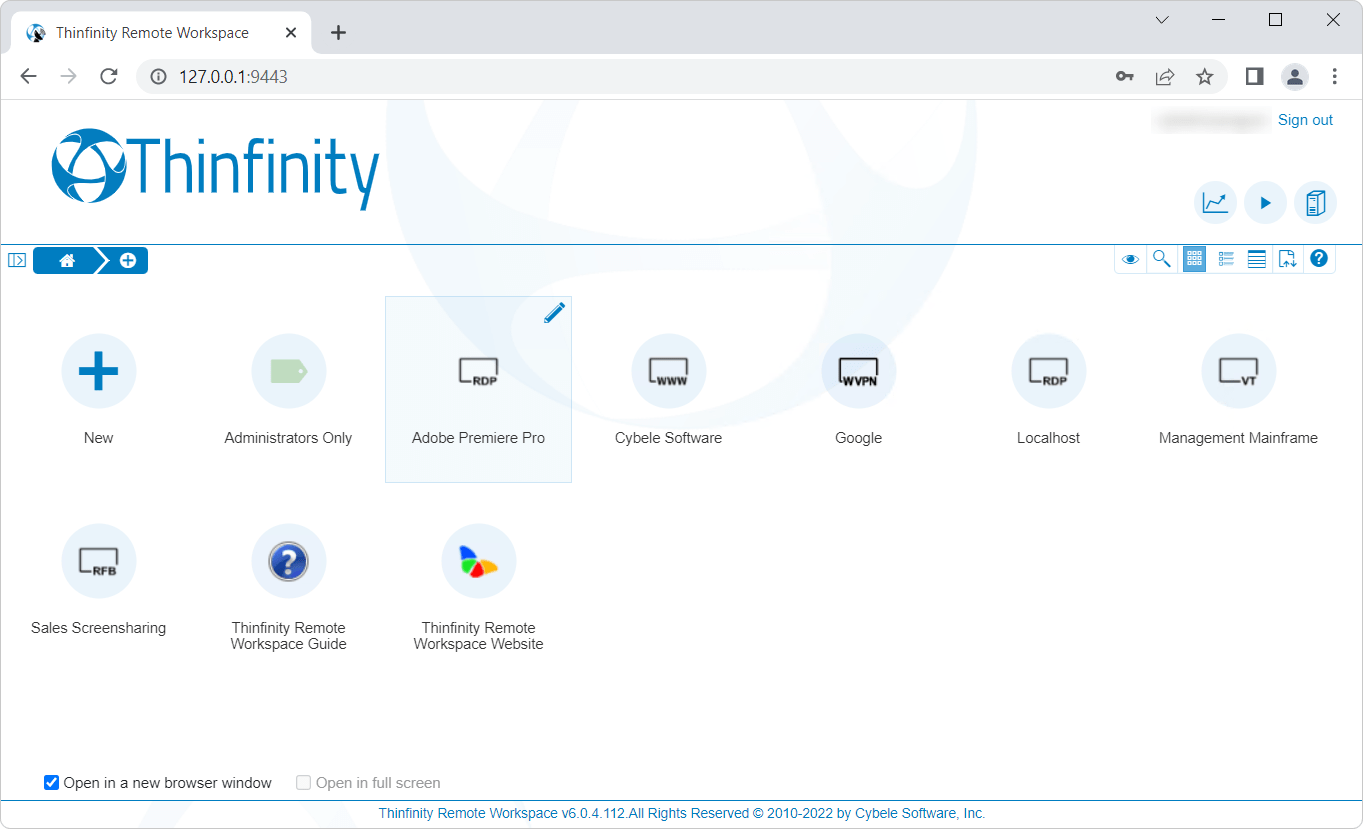
Task: Open saved passwords key icon
Action: point(1125,77)
